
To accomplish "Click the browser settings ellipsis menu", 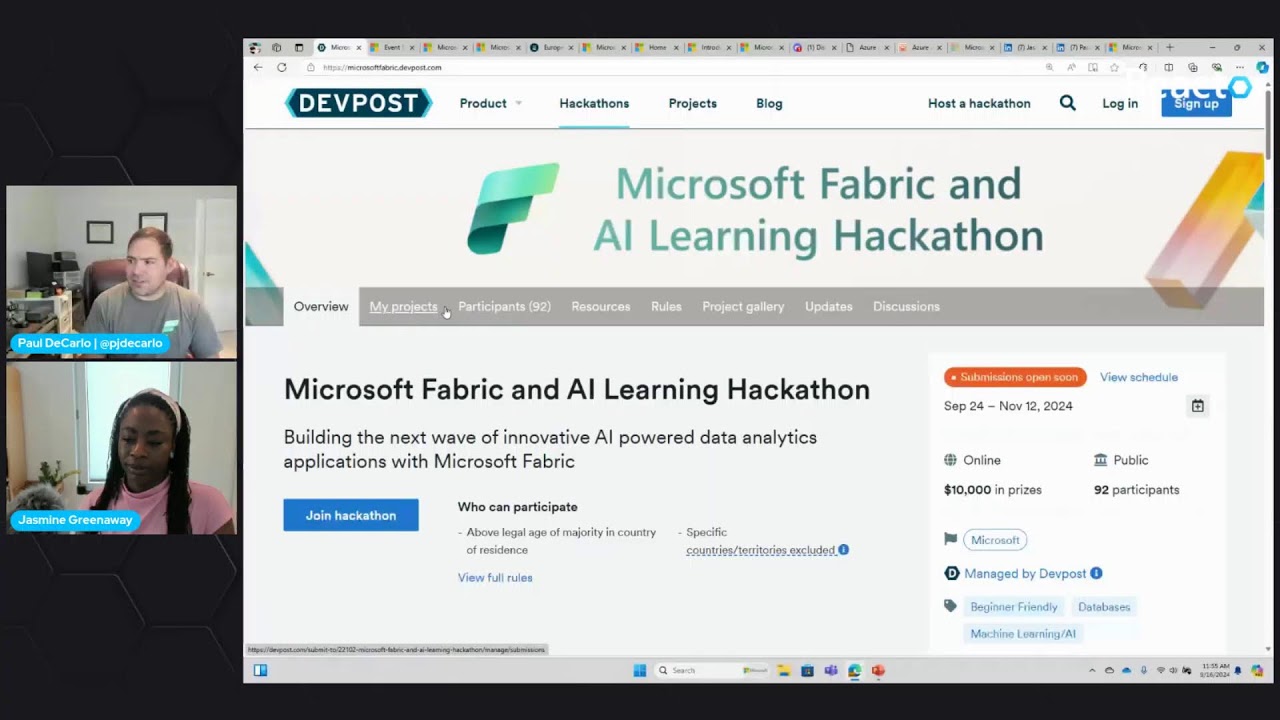I will coord(1240,67).
